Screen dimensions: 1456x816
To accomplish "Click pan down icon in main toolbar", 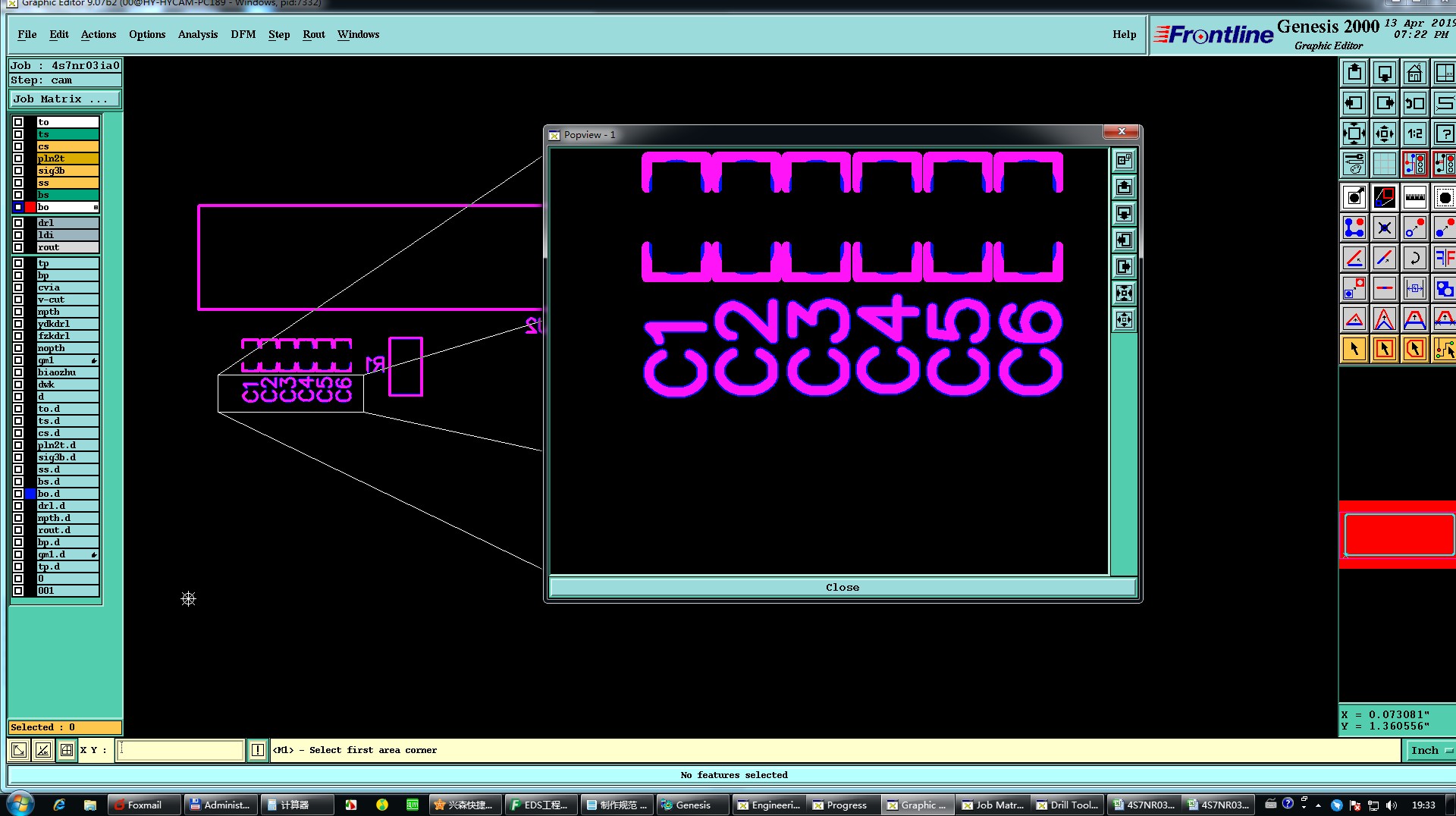I will (x=1385, y=73).
